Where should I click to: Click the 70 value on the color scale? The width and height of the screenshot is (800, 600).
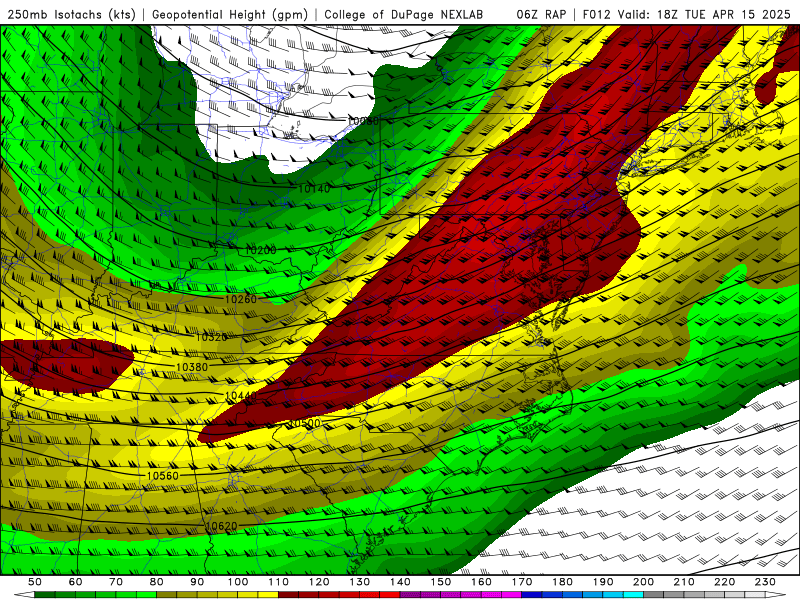coord(116,582)
